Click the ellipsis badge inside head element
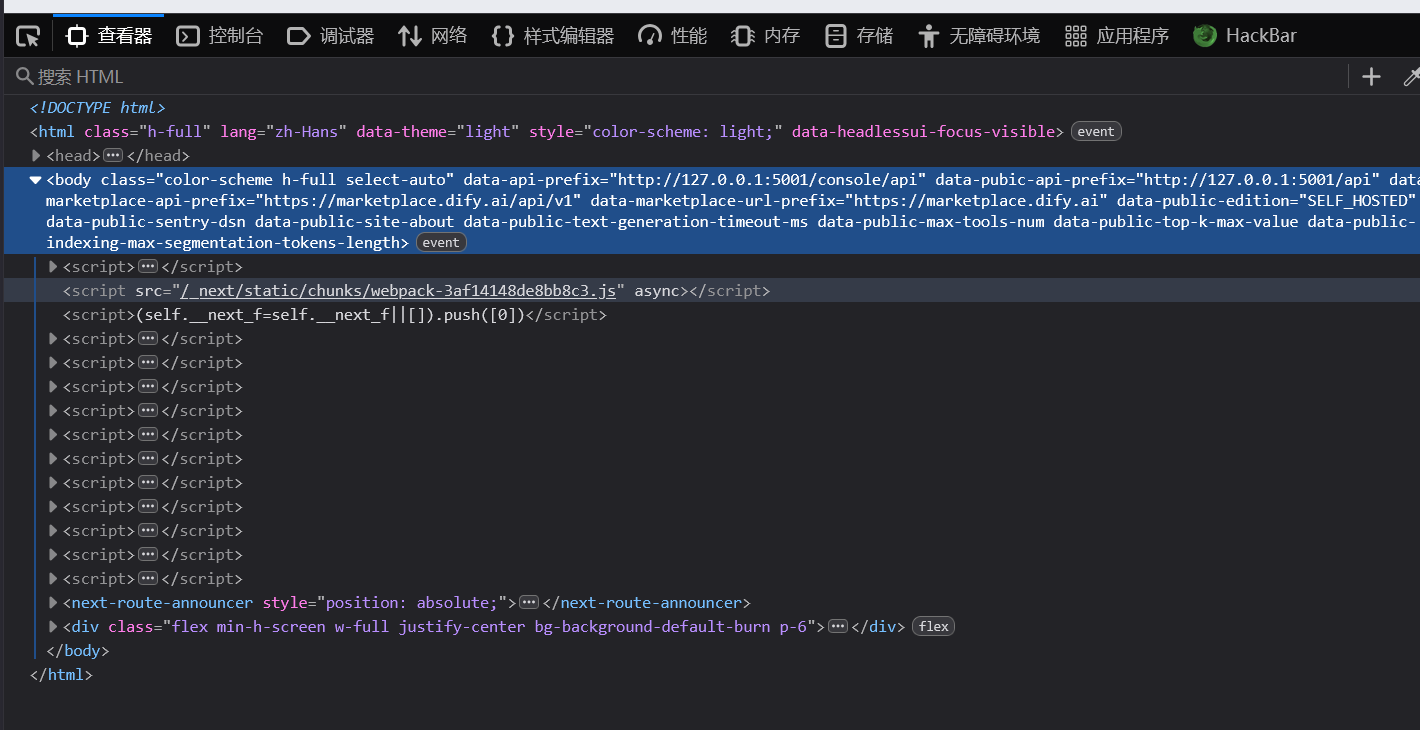The height and width of the screenshot is (730, 1420). [113, 156]
